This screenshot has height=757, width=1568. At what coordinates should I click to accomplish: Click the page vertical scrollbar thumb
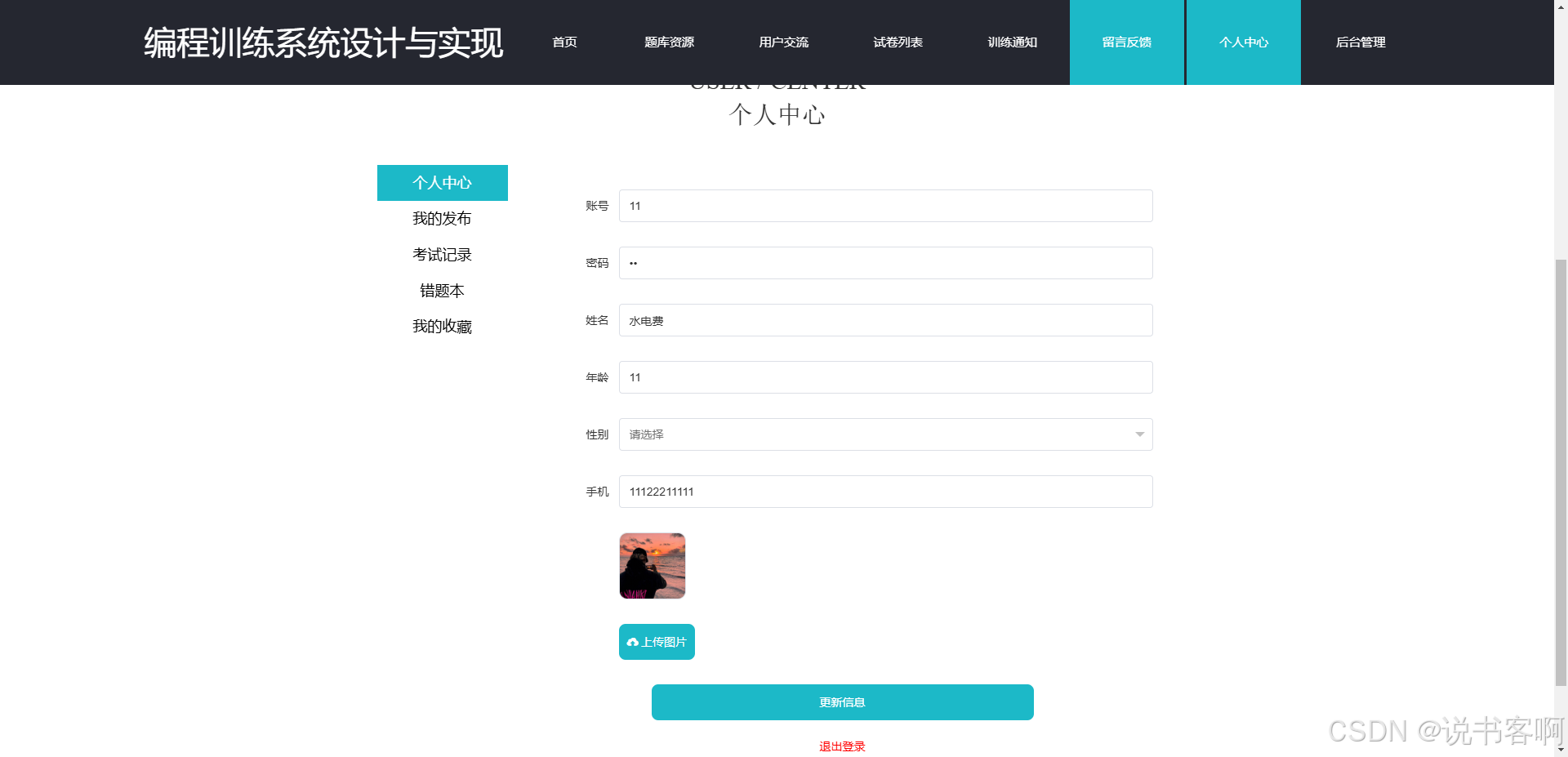1561,472
